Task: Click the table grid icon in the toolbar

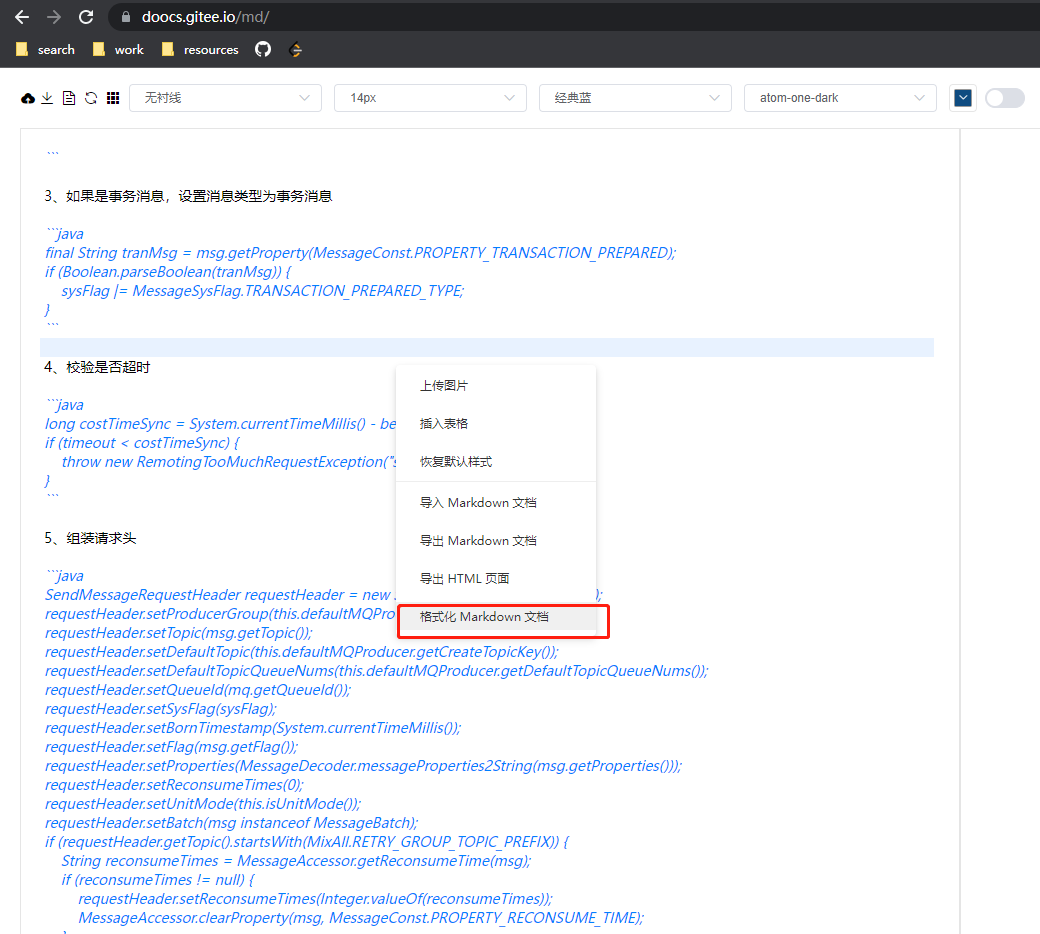Action: 113,98
